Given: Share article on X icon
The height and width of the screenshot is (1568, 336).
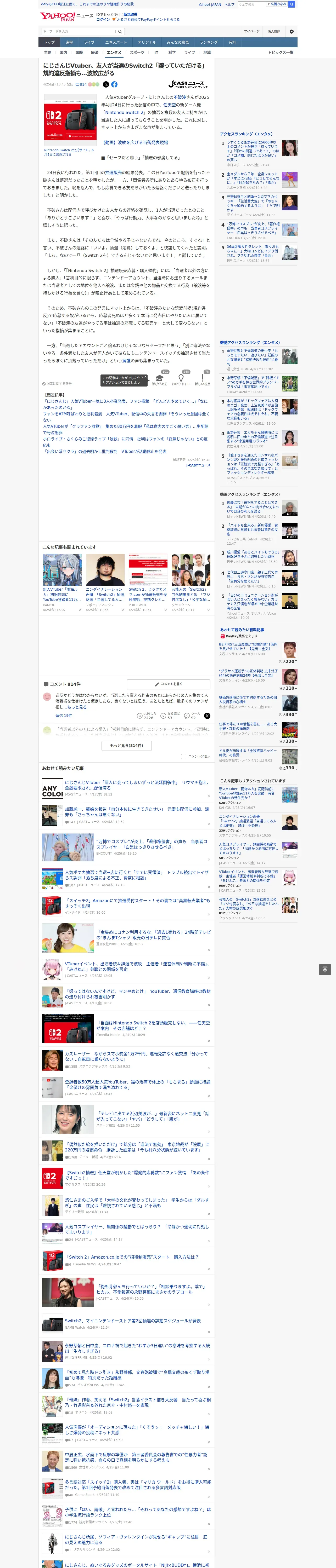Looking at the screenshot, I should coord(106,85).
